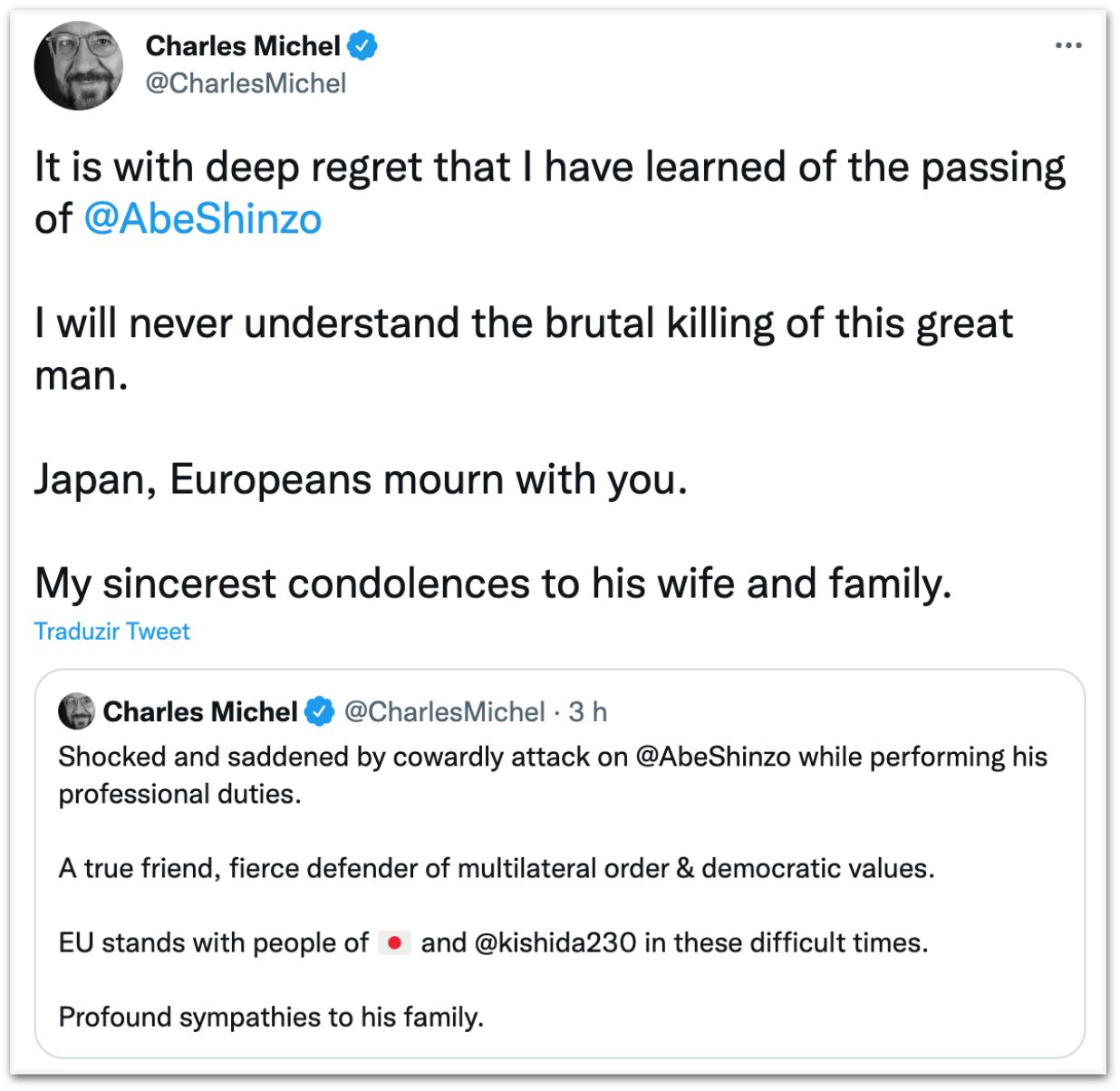Click the "I will never understand" paragraph
This screenshot has width=1120, height=1091.
523,324
